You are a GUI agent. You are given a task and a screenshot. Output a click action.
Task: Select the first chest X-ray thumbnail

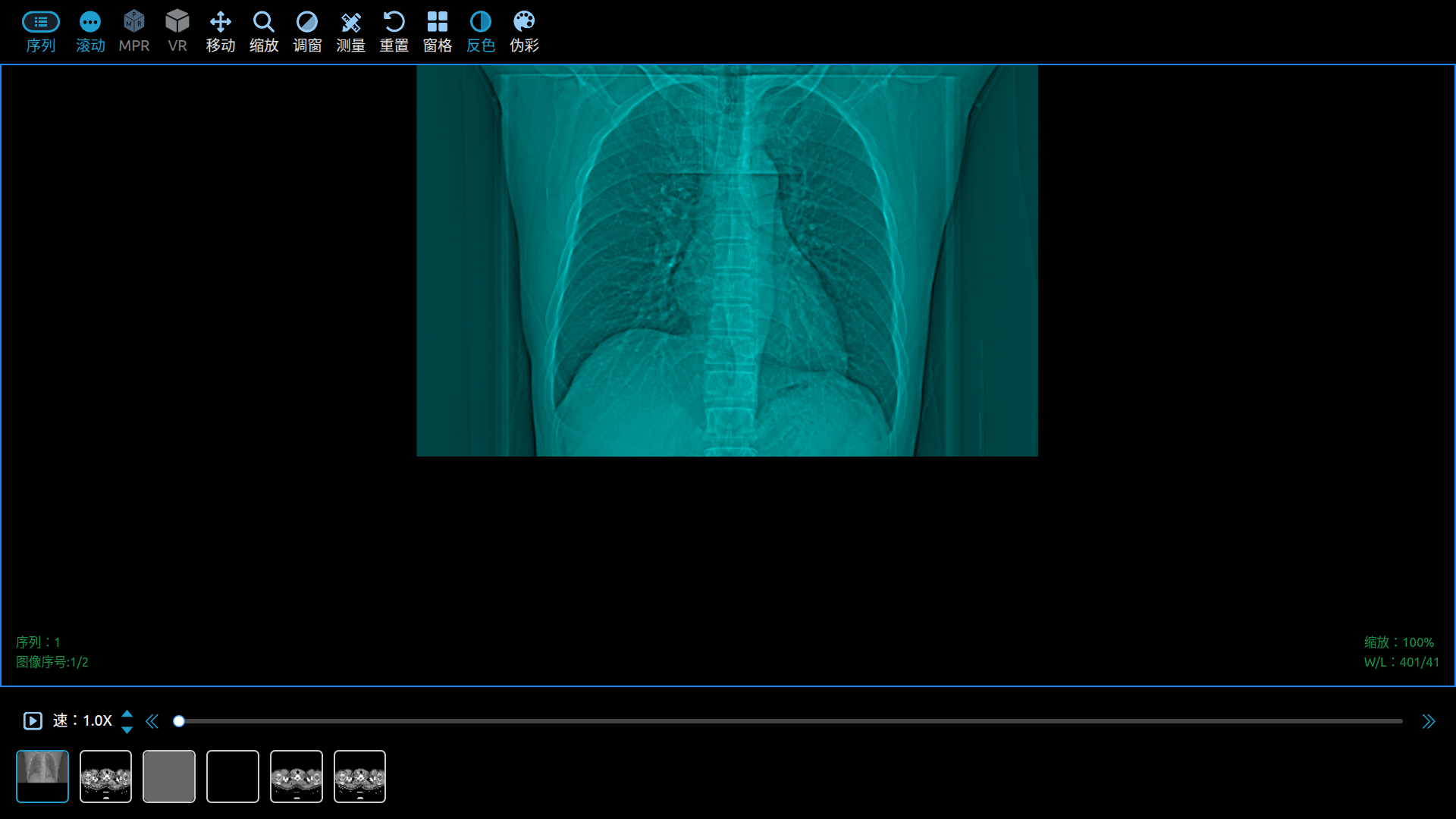(x=42, y=776)
